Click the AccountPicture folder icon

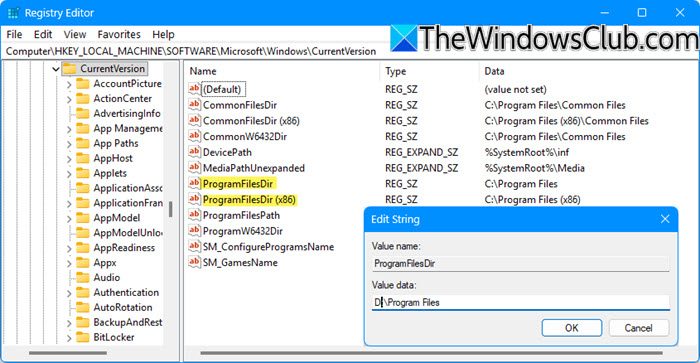[83, 83]
